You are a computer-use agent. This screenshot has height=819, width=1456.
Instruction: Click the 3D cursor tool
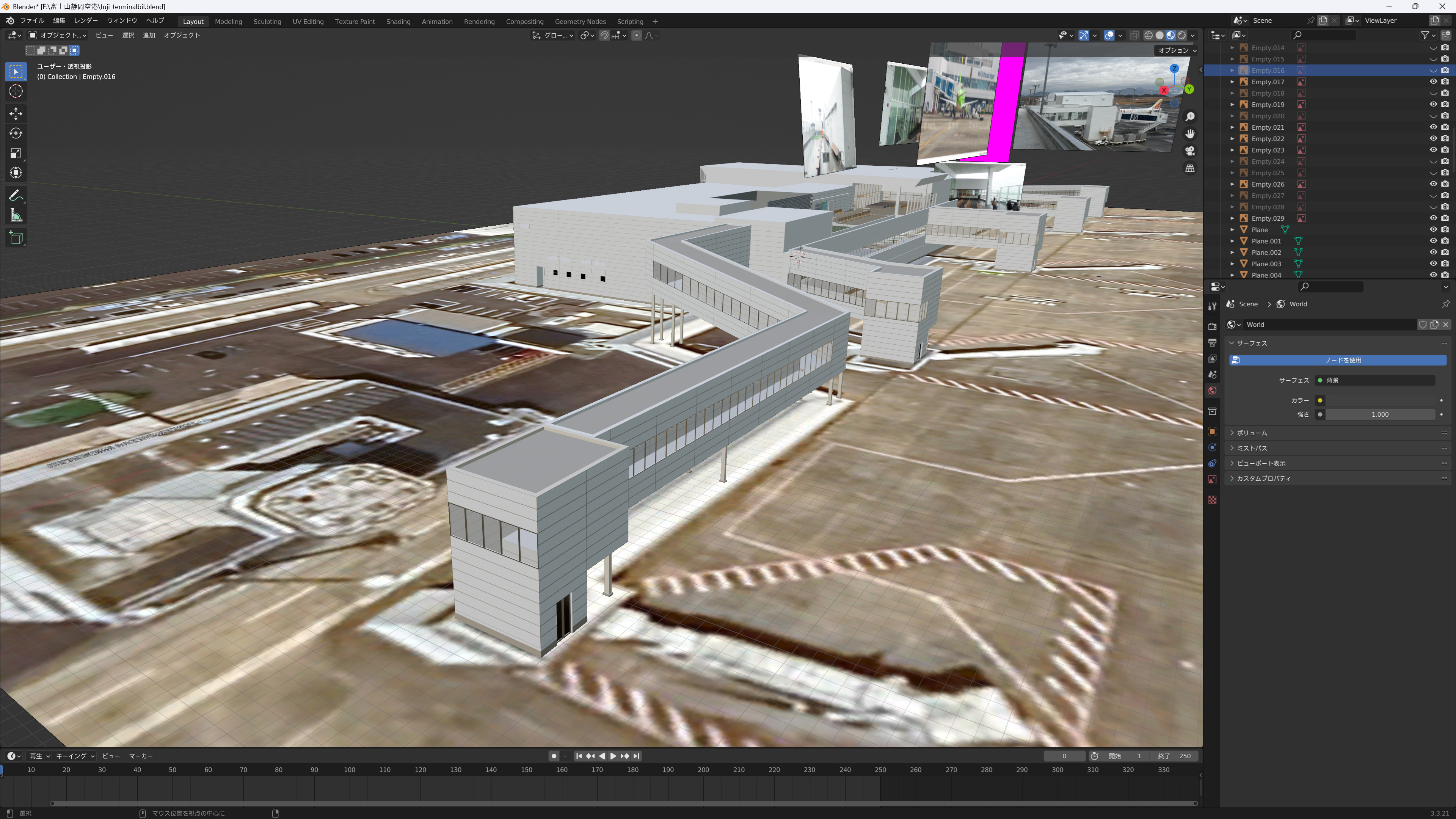[x=16, y=91]
